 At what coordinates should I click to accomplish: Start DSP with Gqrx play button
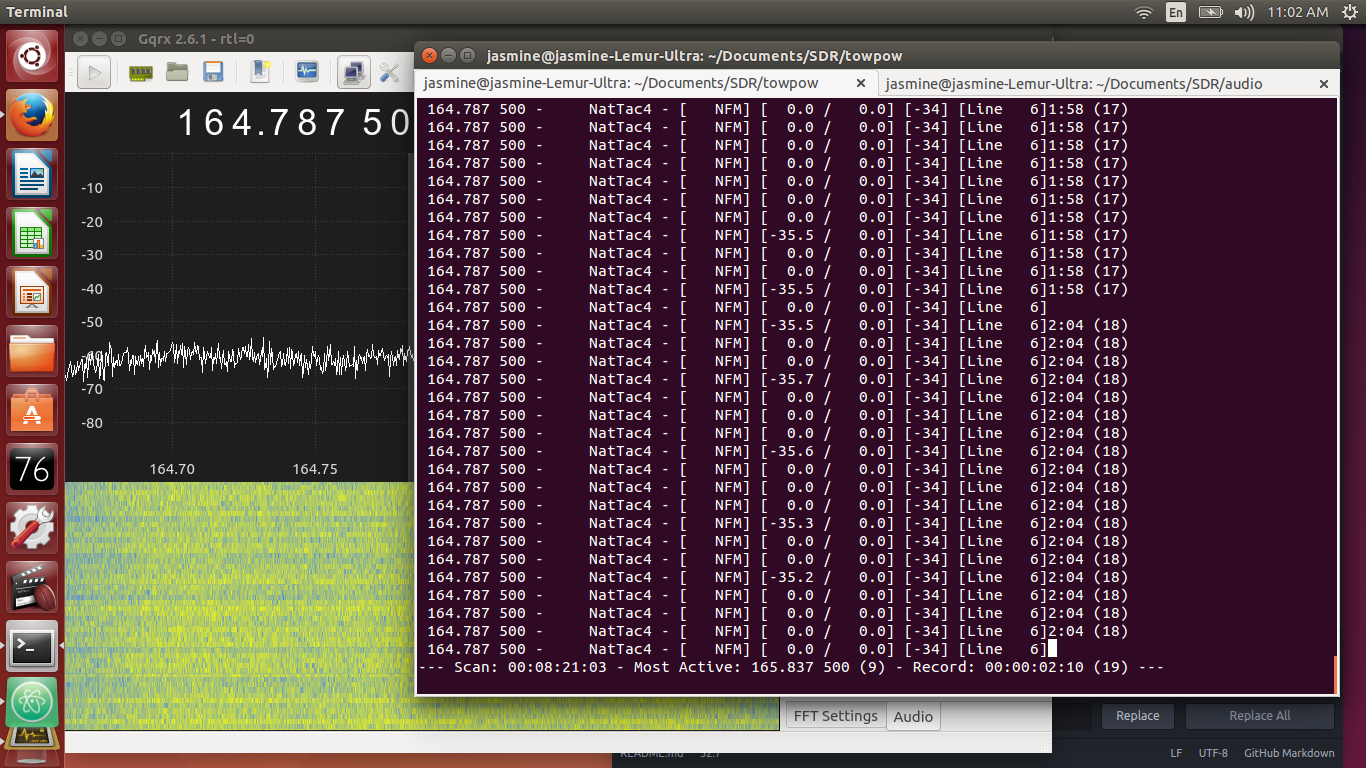tap(94, 72)
